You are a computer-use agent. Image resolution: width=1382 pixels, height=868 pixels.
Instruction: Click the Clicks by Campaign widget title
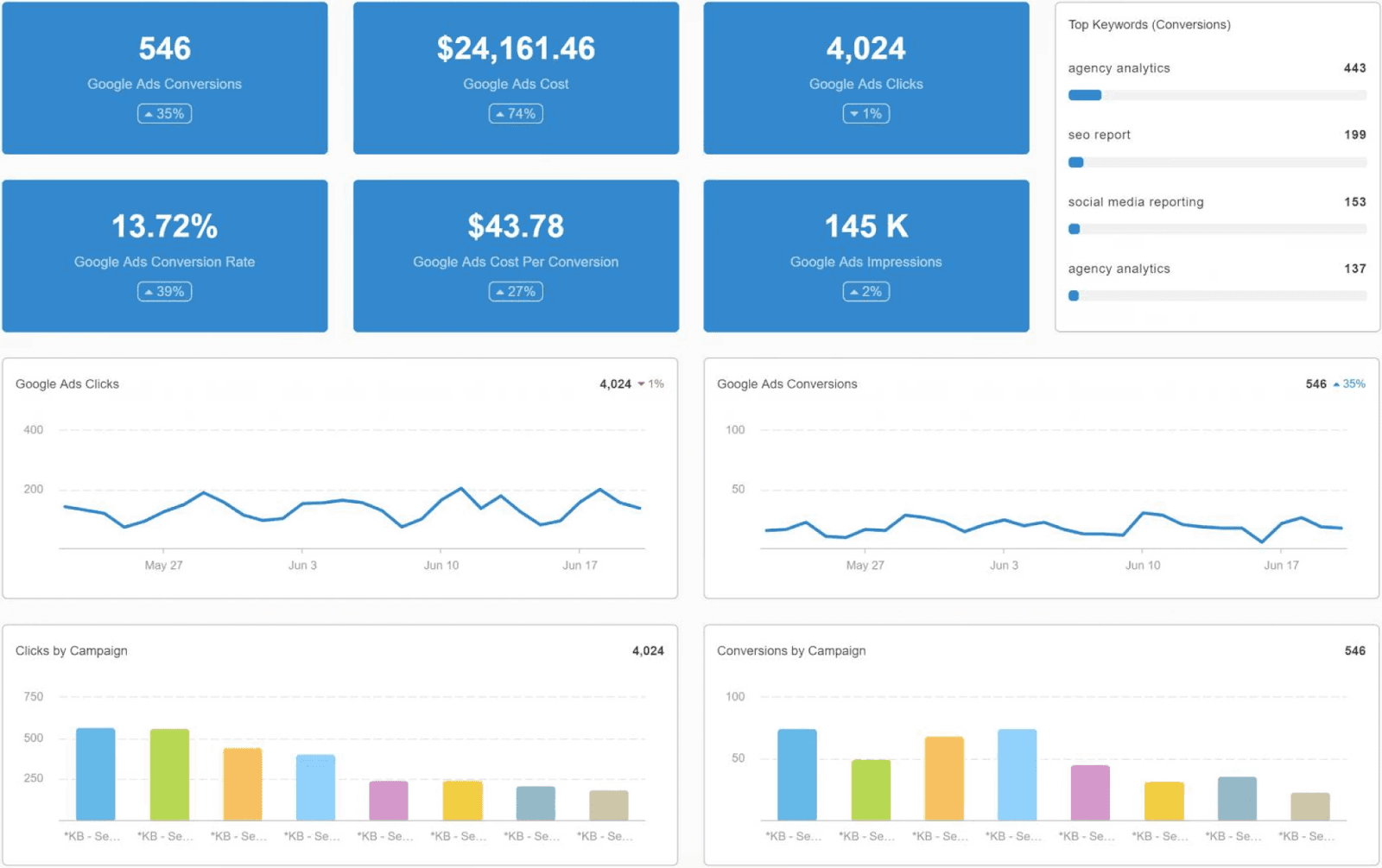click(x=72, y=651)
